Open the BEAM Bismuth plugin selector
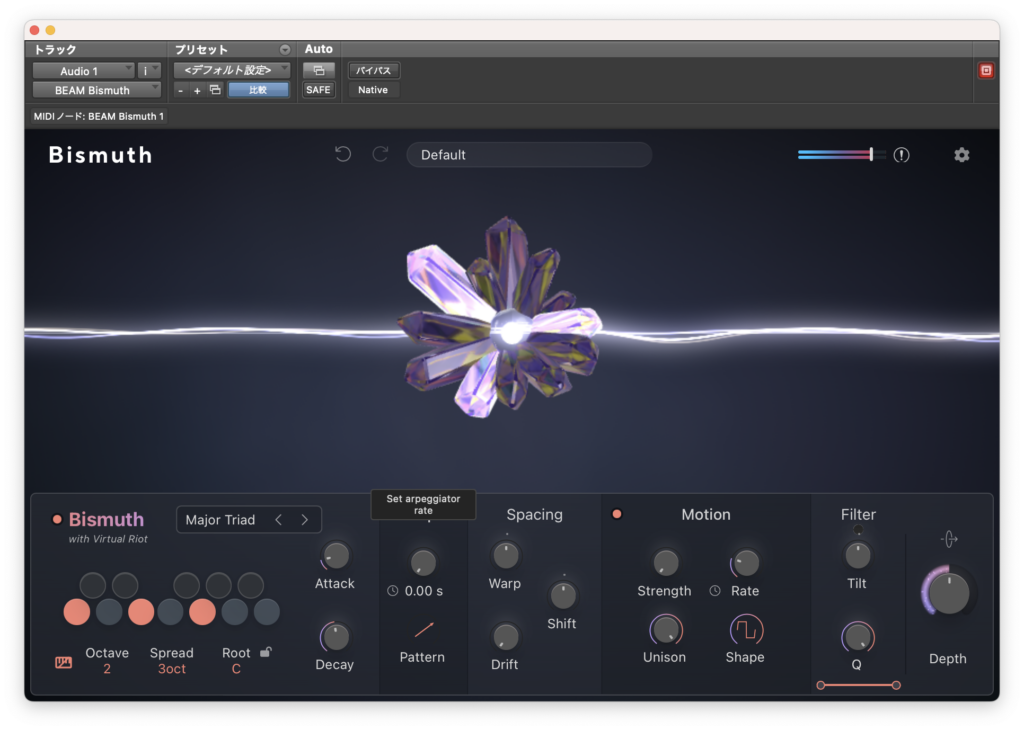Viewport: 1024px width, 730px height. point(97,90)
